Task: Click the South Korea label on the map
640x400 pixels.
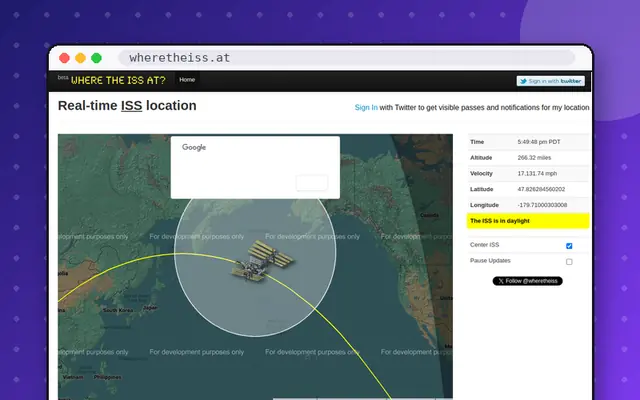Action: coord(118,310)
